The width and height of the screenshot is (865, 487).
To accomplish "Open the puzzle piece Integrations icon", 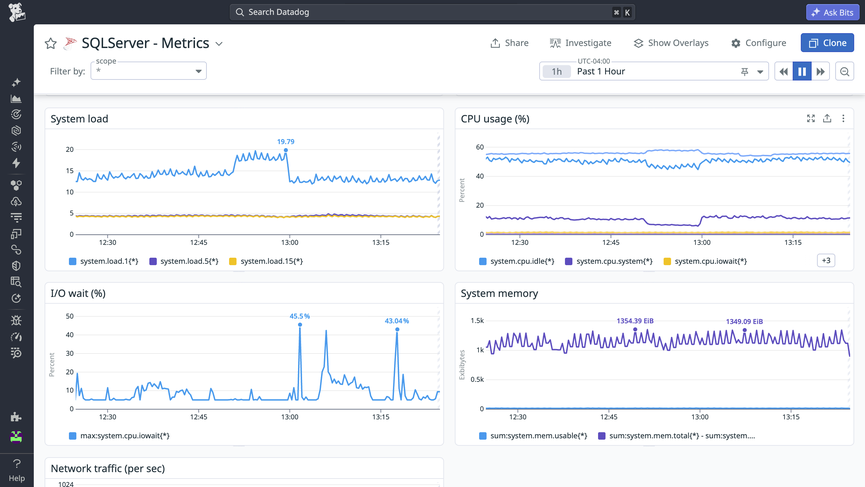I will (x=16, y=417).
